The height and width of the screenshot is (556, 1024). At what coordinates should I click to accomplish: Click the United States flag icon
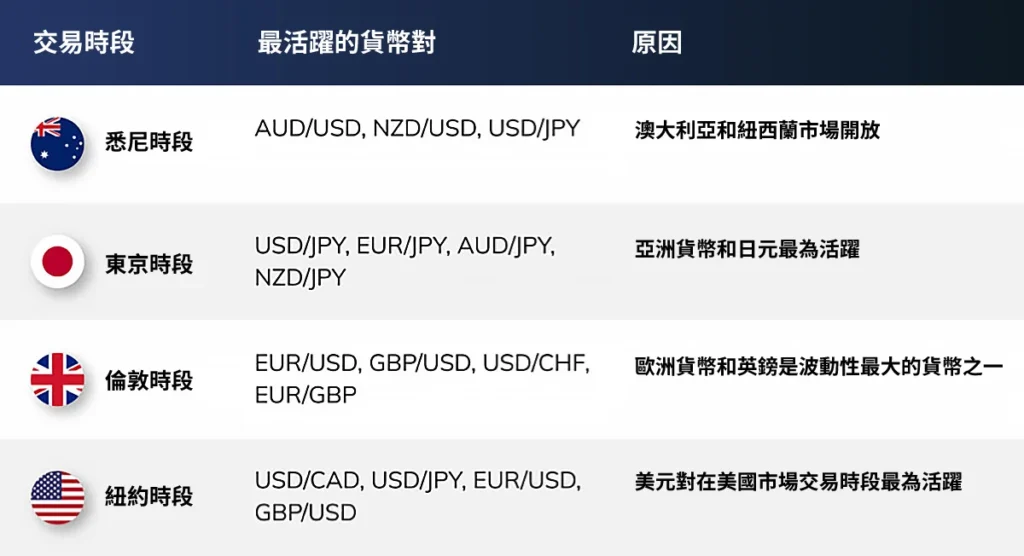pyautogui.click(x=57, y=497)
